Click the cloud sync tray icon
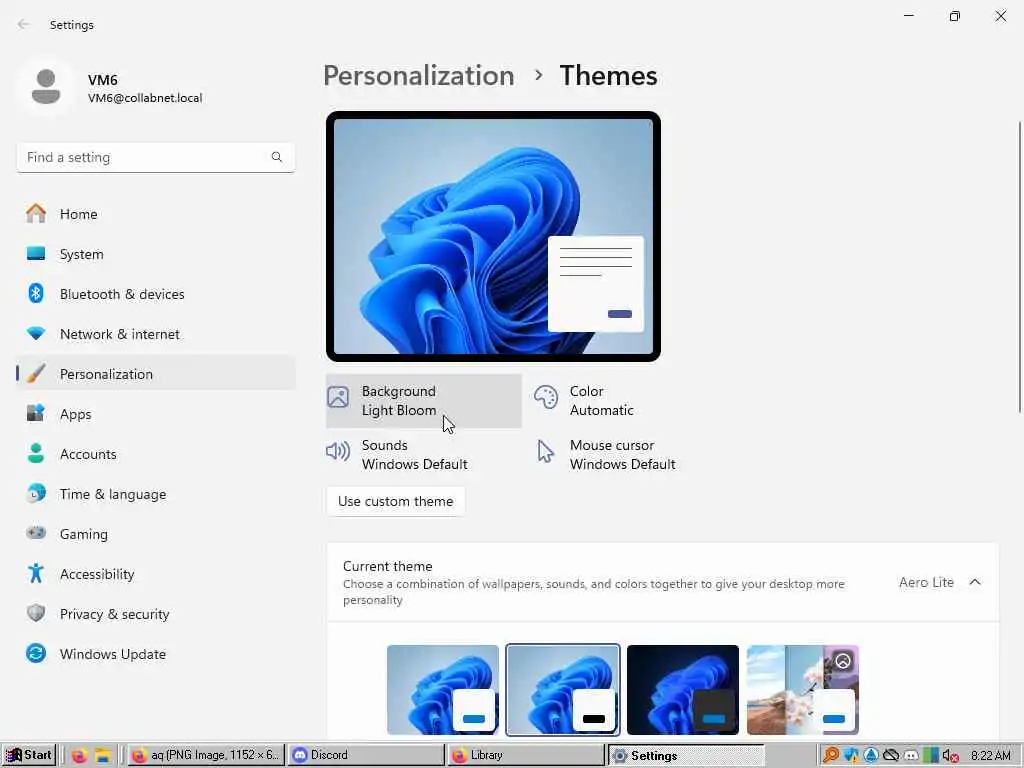Viewport: 1024px width, 768px height. pyautogui.click(x=891, y=756)
